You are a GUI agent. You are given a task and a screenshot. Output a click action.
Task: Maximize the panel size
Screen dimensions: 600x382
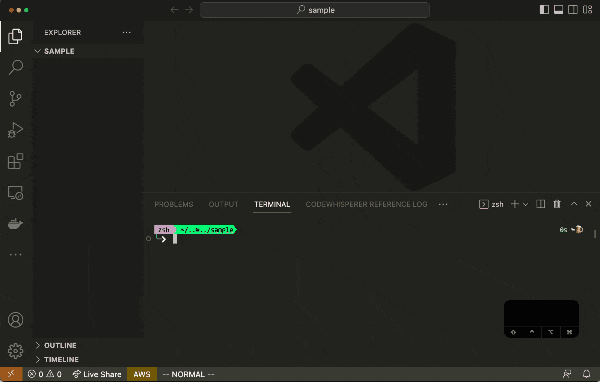click(574, 204)
